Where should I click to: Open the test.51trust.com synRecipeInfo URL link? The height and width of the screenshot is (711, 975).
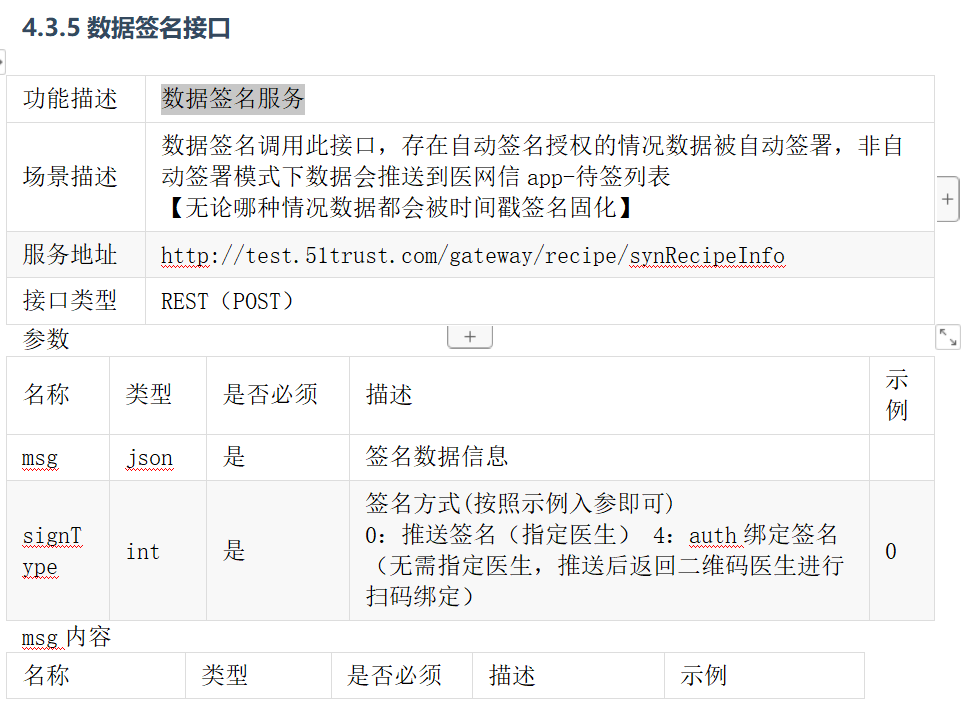[x=472, y=255]
